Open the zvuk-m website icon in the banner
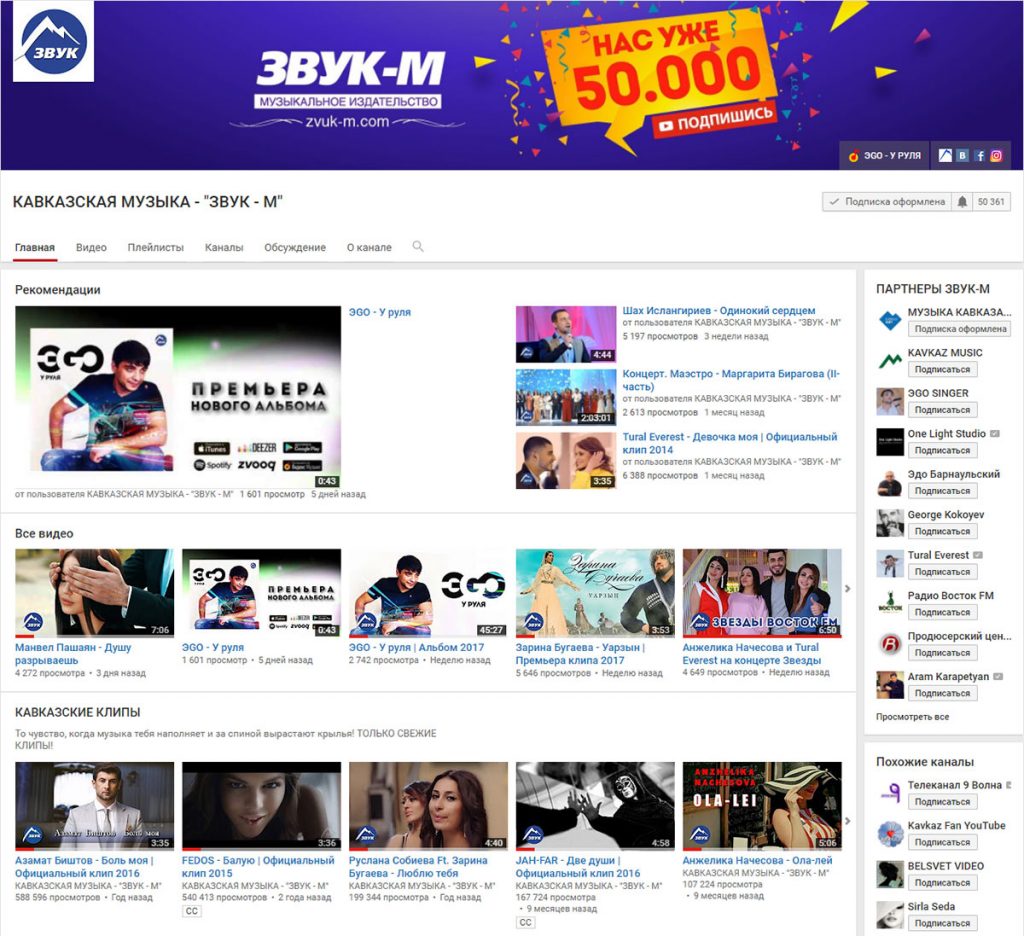 [945, 155]
